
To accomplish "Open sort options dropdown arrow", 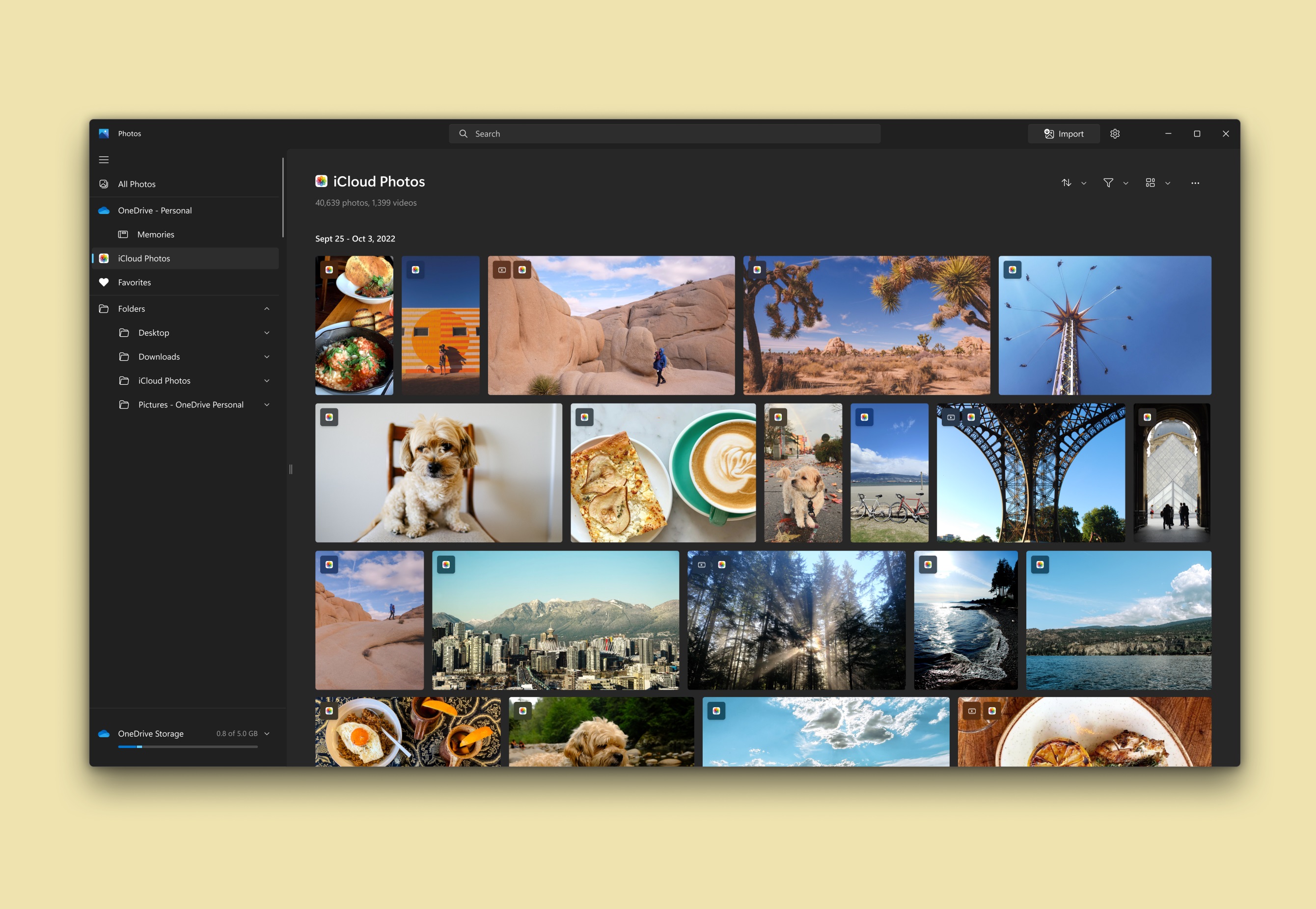I will [x=1084, y=184].
